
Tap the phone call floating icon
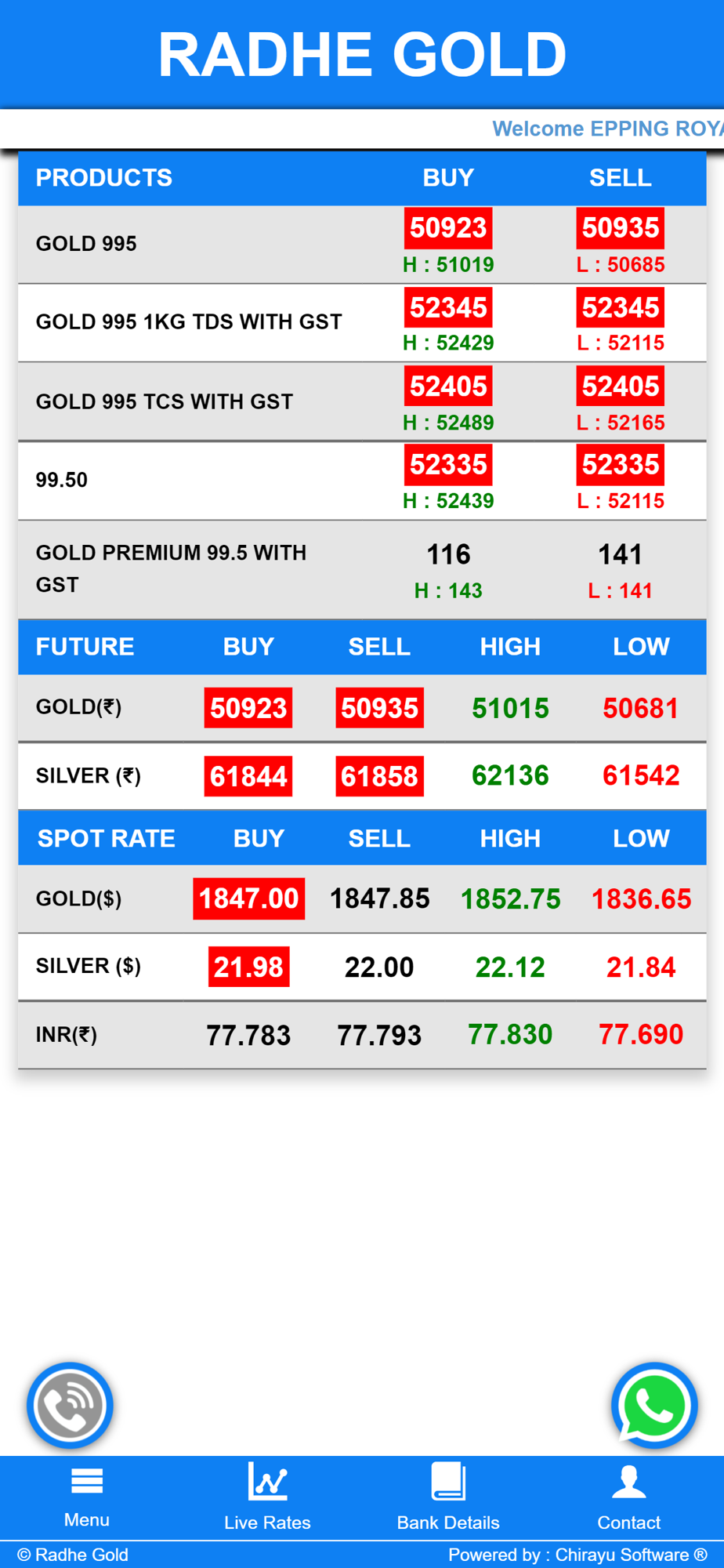(70, 1406)
